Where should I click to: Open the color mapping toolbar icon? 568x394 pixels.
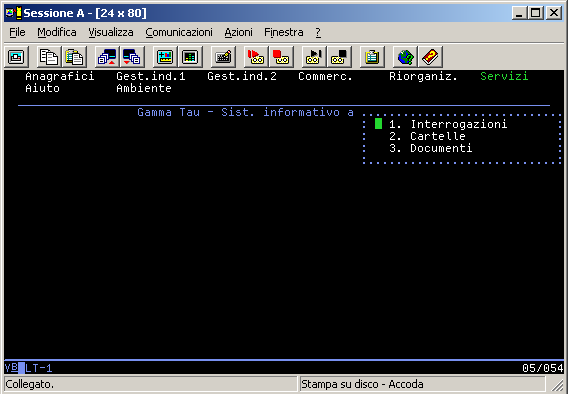[x=190, y=57]
